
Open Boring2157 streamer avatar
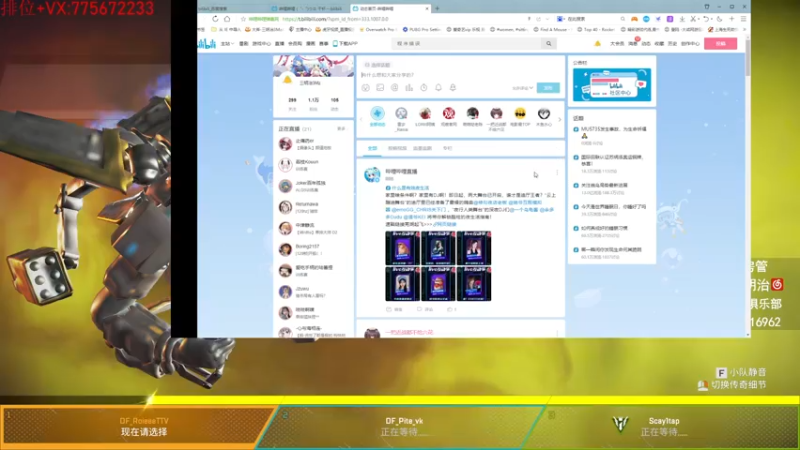(285, 249)
